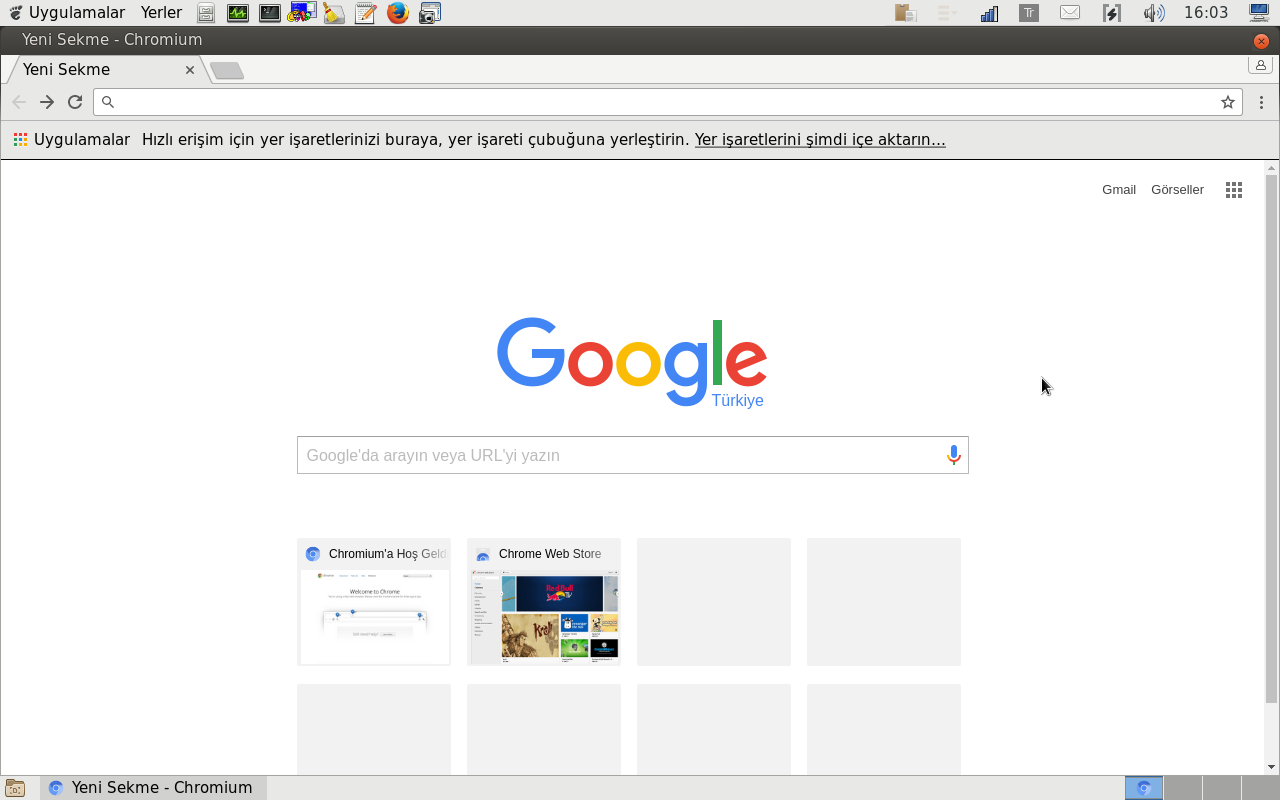The width and height of the screenshot is (1280, 800).
Task: Open the Google apps grid
Action: (x=1234, y=190)
